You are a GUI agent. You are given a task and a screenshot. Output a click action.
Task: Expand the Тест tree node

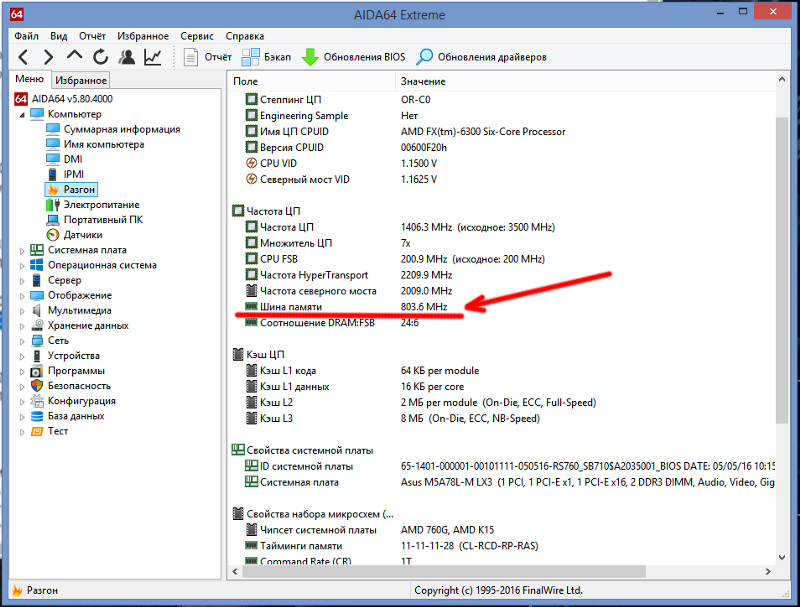(22, 432)
